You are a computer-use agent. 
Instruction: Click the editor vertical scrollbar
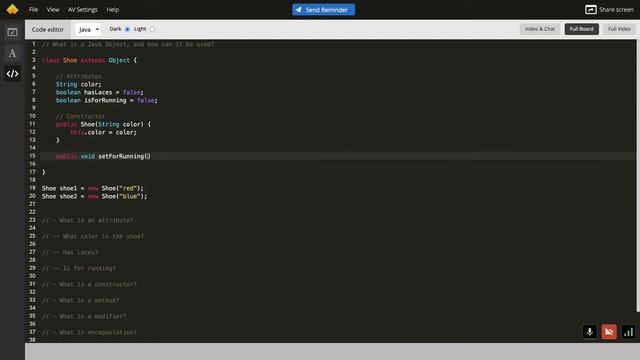(x=638, y=176)
